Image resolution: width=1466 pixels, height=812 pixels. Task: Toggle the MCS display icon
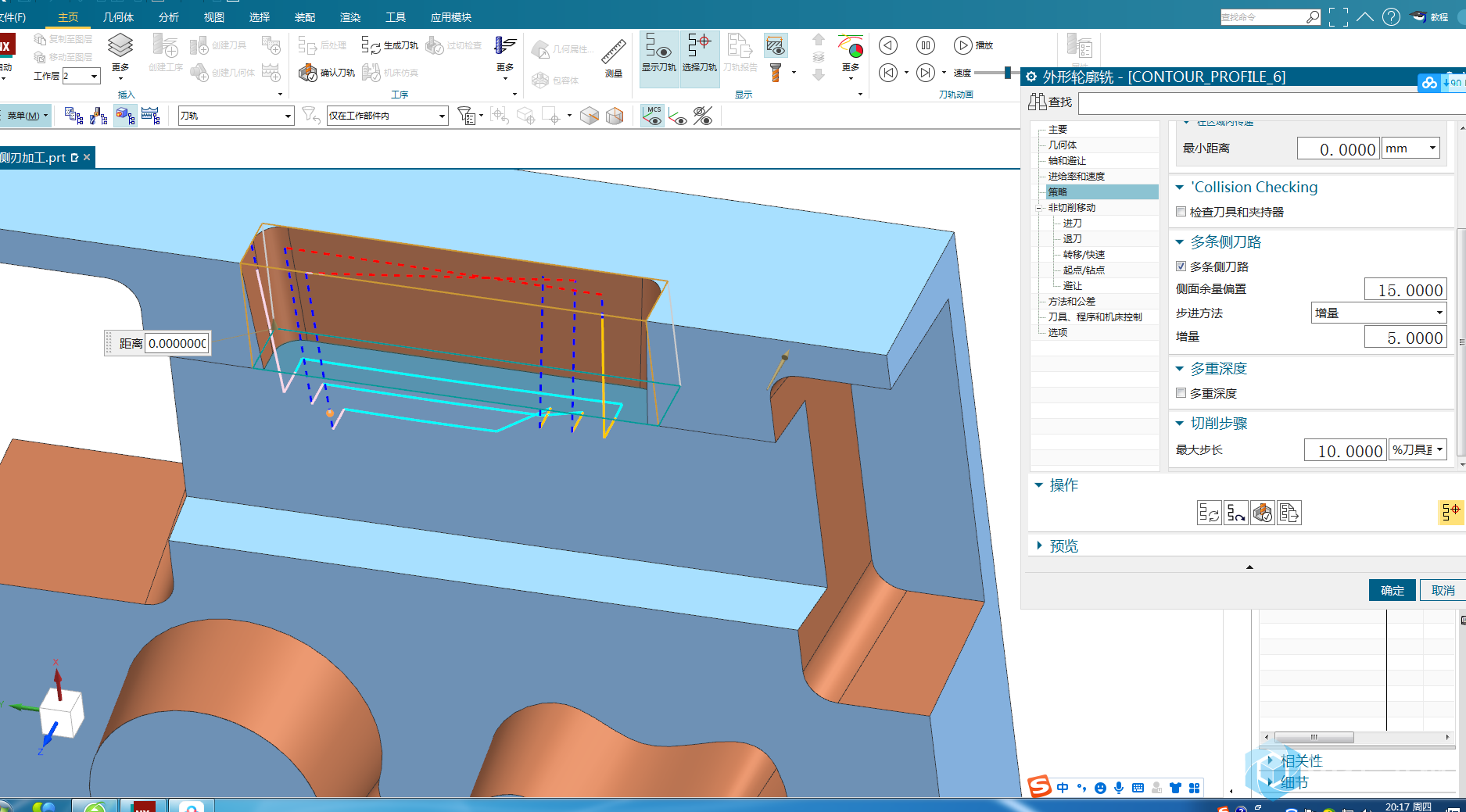(652, 116)
